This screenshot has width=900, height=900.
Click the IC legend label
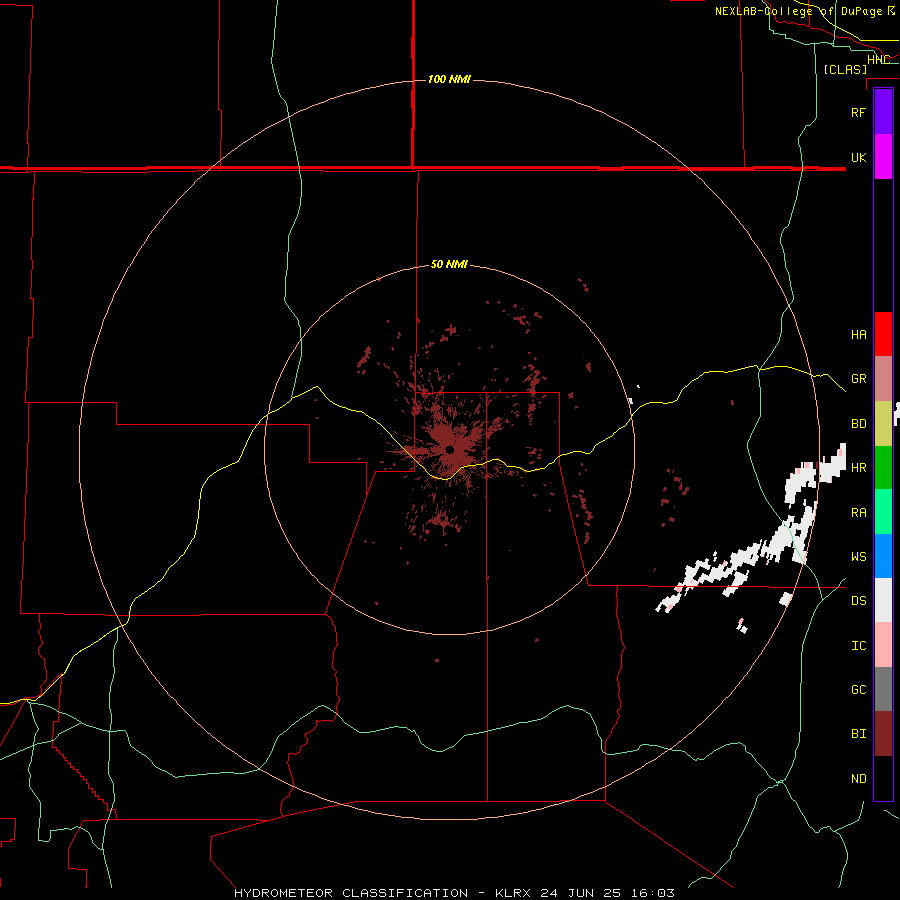858,646
